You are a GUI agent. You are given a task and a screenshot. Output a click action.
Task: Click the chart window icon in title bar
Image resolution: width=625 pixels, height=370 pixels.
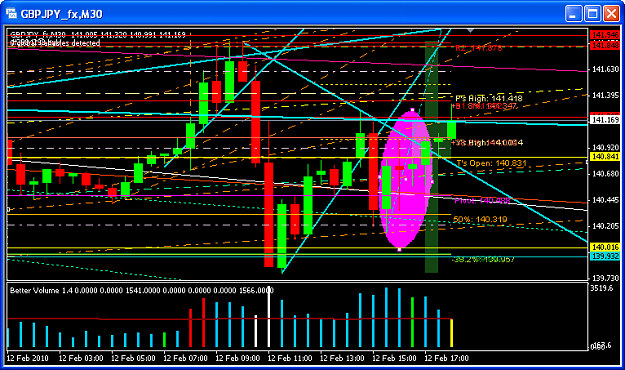click(11, 14)
